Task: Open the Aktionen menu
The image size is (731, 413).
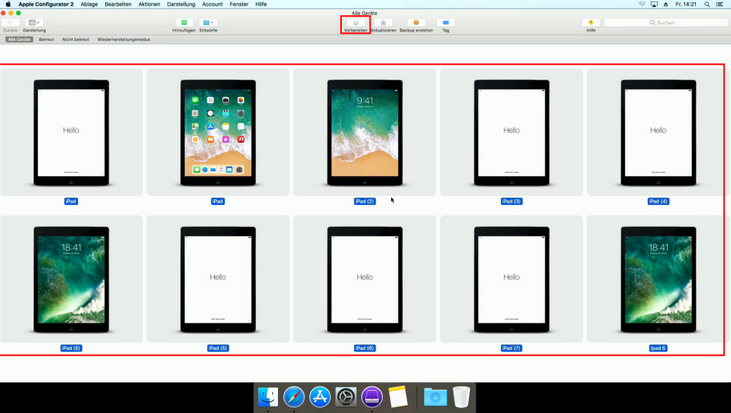Action: (149, 4)
